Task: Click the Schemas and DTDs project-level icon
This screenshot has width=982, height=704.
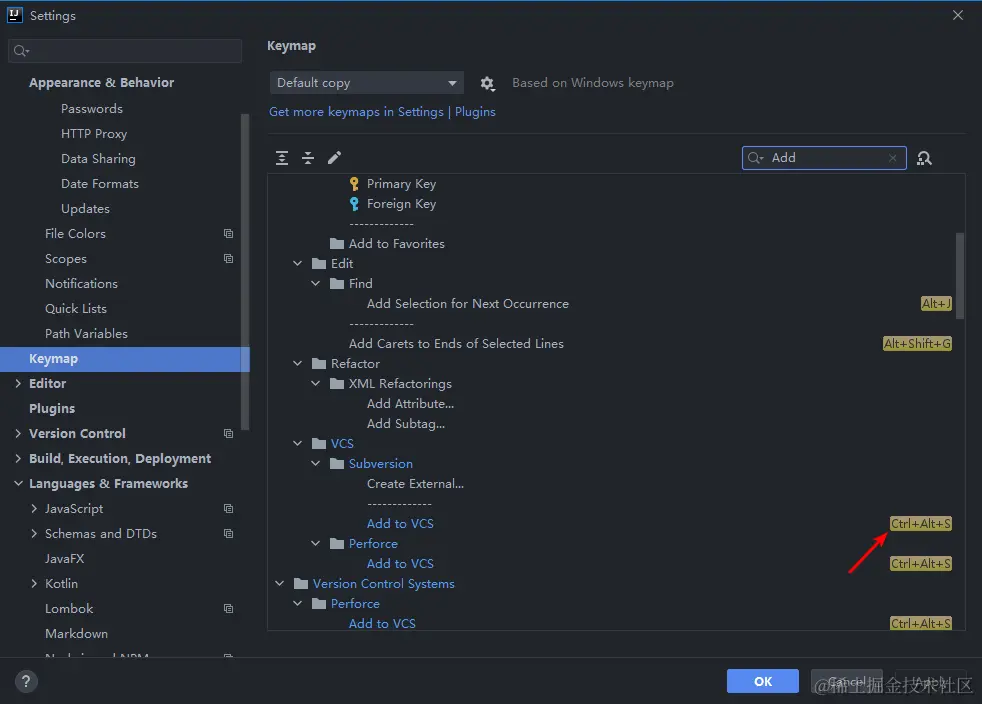Action: click(x=229, y=534)
